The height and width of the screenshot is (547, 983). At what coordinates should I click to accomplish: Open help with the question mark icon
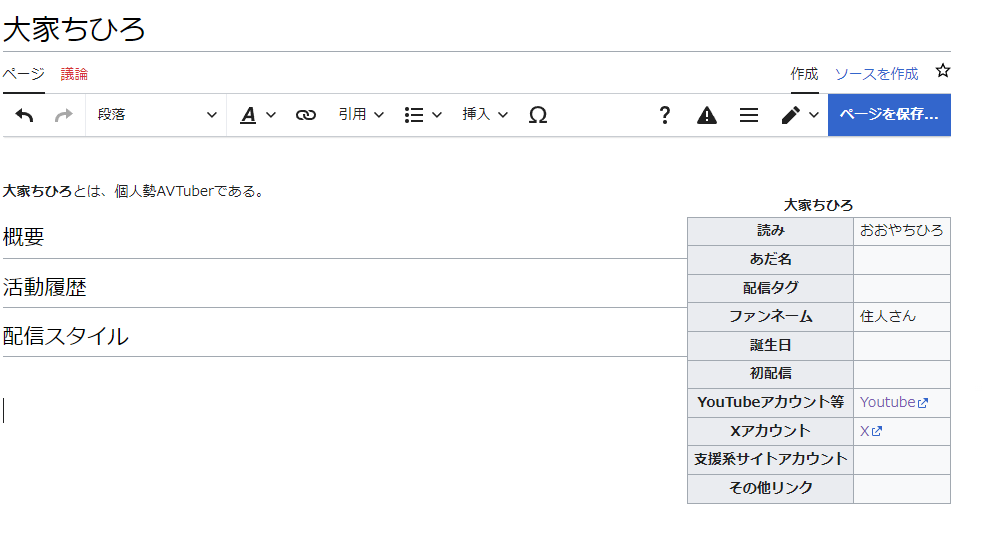pos(664,115)
